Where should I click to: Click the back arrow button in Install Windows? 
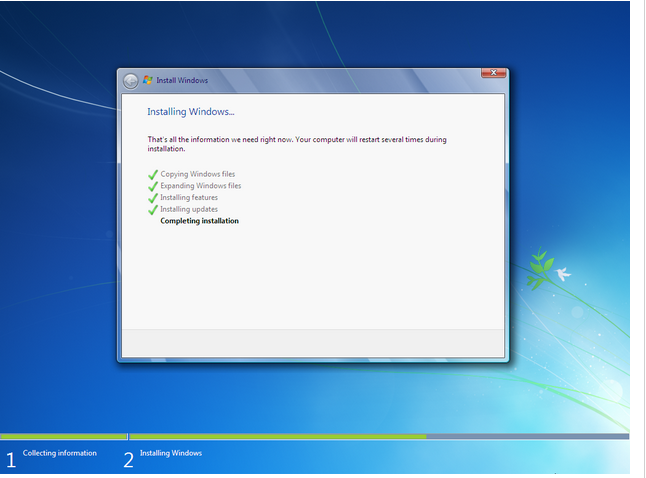coord(131,81)
